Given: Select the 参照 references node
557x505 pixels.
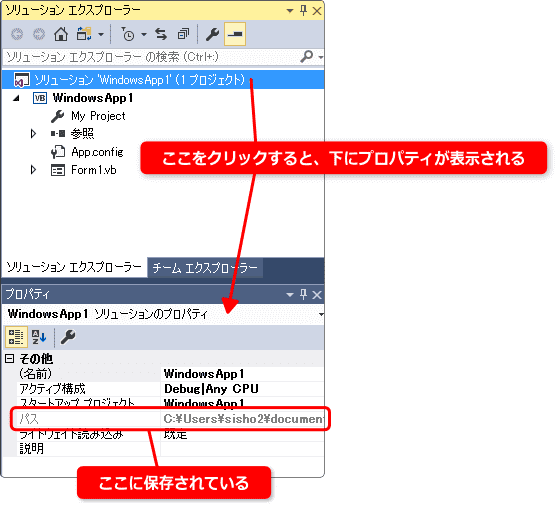Looking at the screenshot, I should tap(82, 134).
